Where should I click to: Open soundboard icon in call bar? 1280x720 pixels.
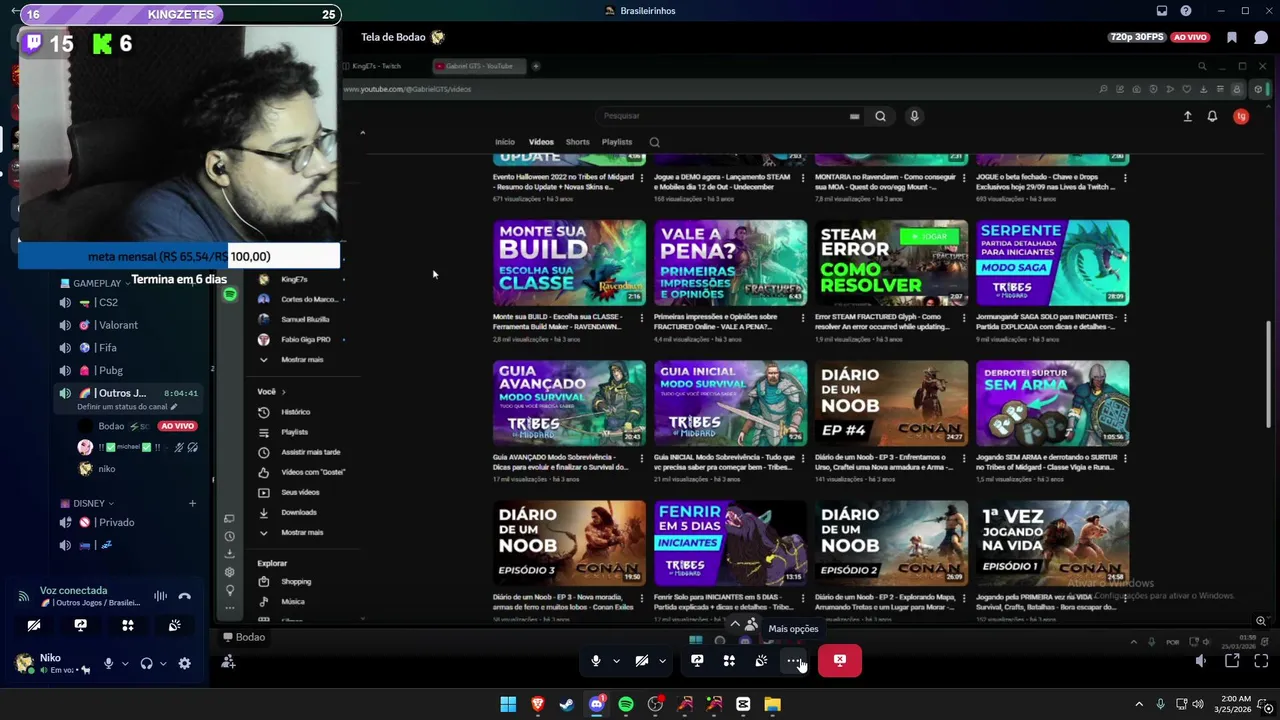click(x=761, y=661)
